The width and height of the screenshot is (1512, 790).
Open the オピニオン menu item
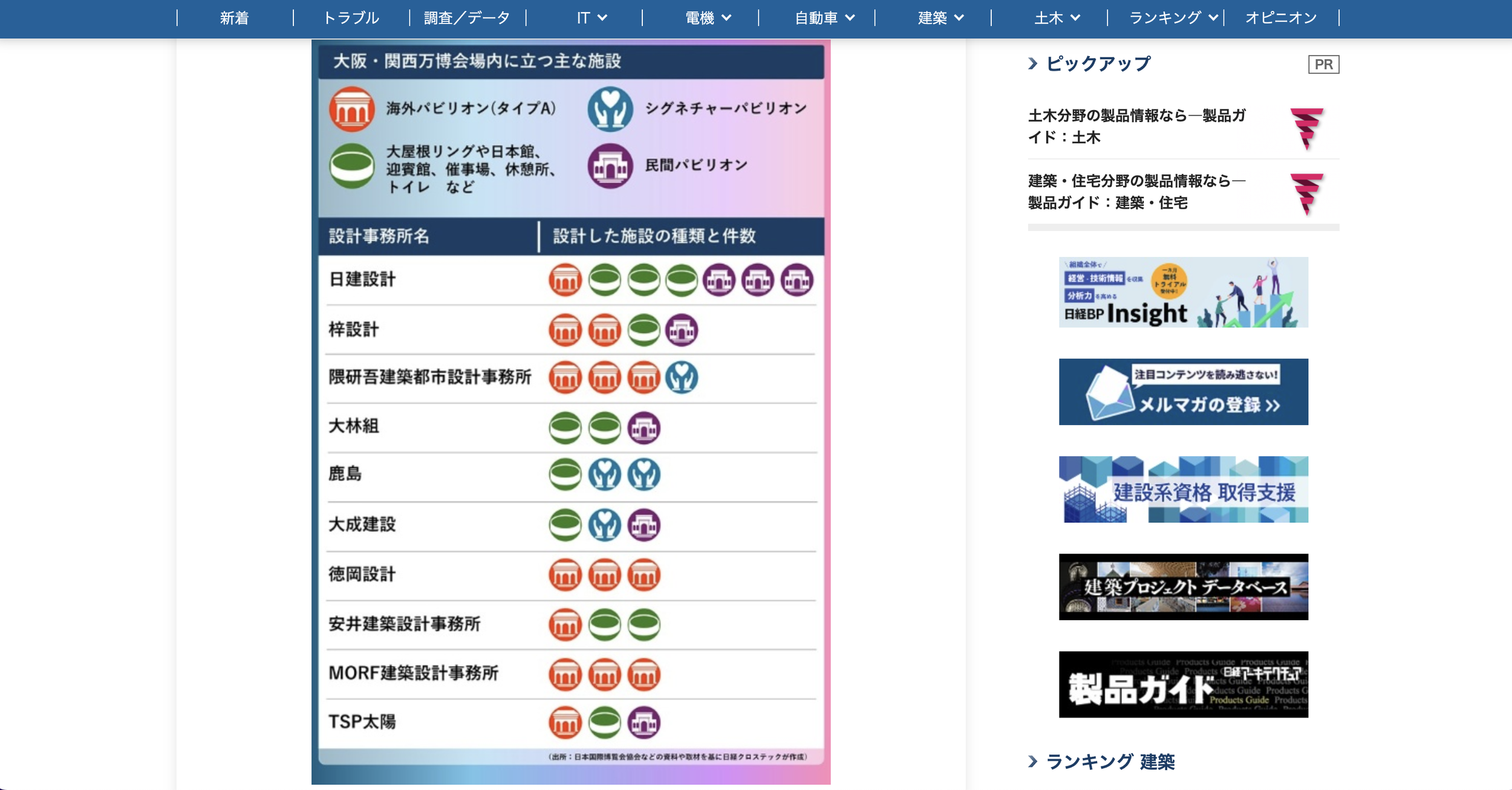pos(1281,18)
